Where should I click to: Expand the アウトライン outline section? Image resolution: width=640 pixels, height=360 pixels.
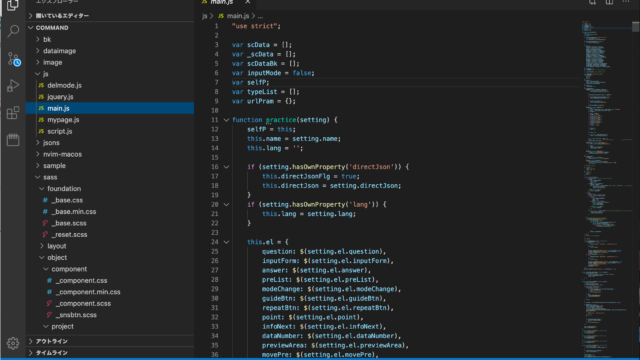[30, 341]
